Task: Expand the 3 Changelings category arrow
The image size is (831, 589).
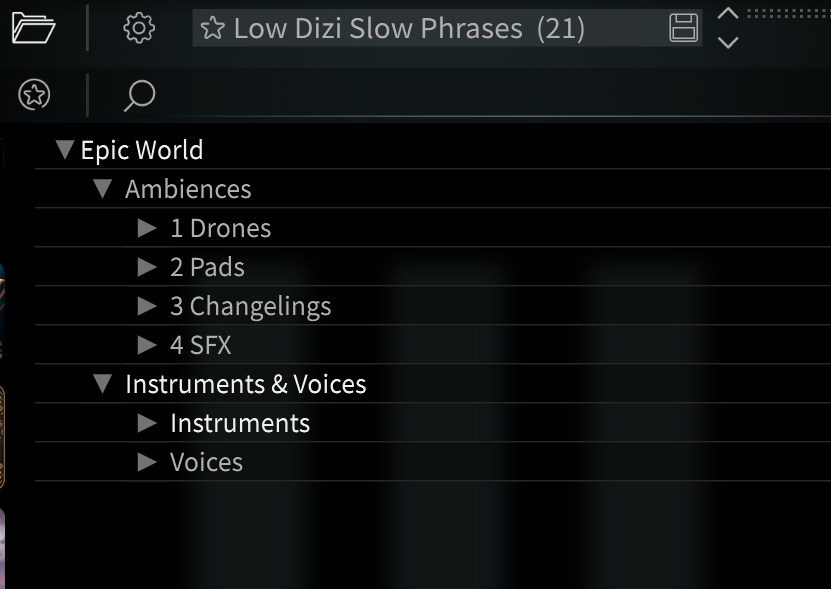Action: coord(147,306)
